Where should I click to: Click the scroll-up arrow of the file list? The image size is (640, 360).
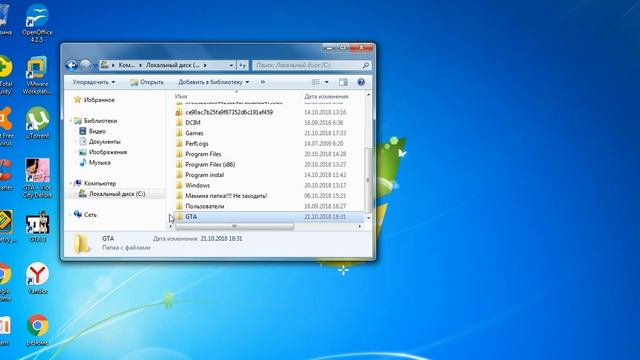(368, 95)
